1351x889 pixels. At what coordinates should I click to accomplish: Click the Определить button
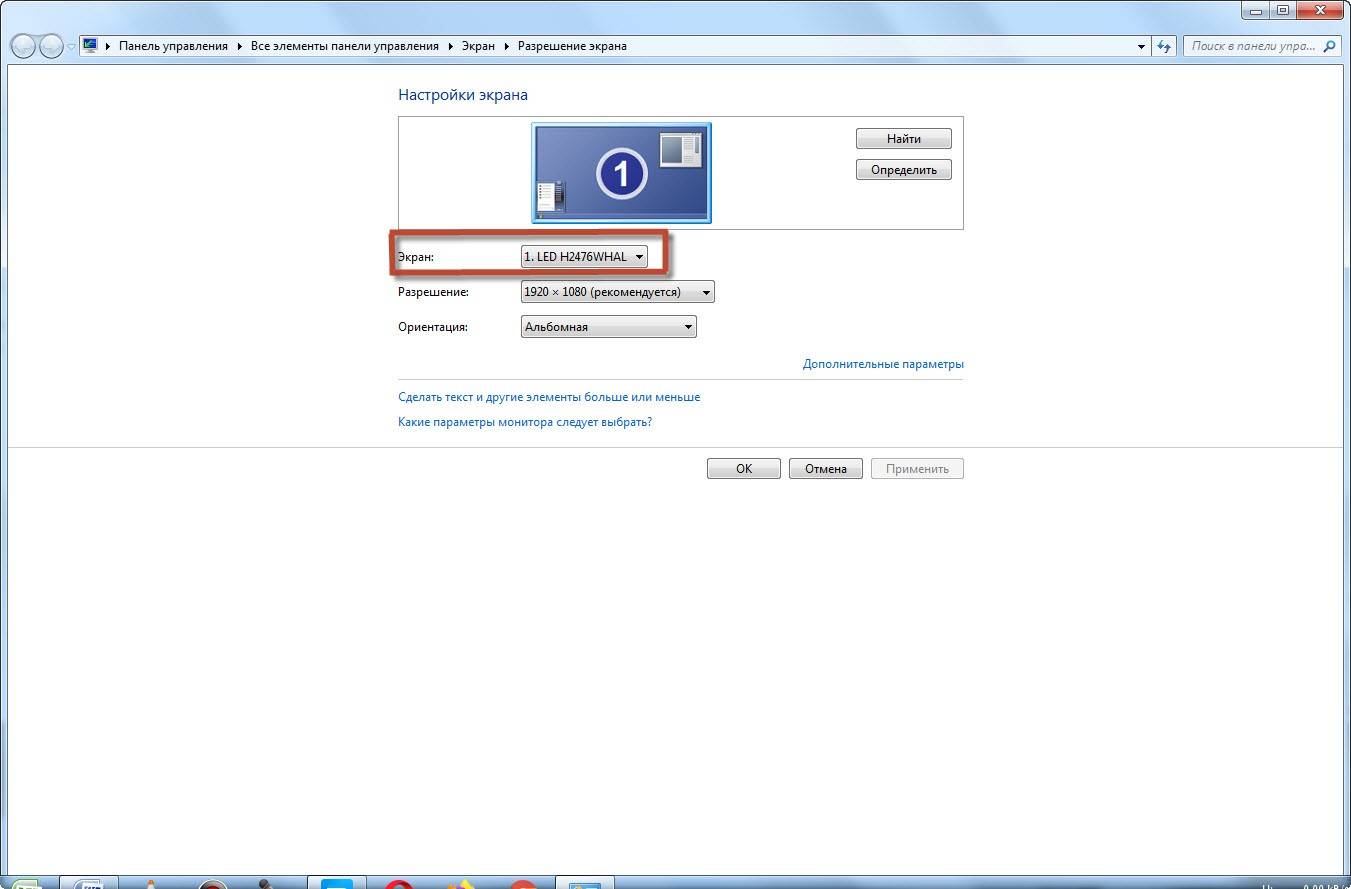903,170
